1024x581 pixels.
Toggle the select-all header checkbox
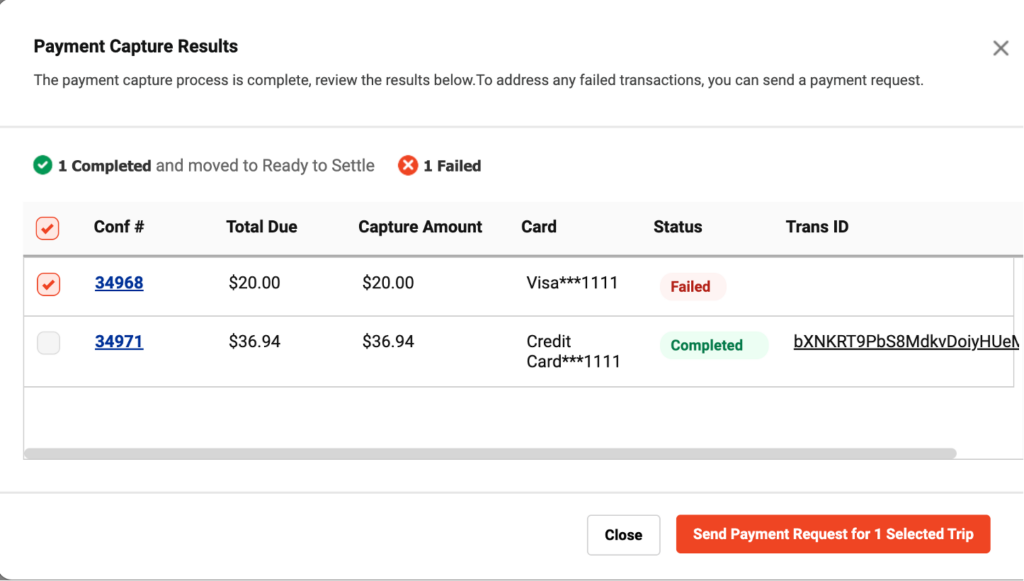(48, 228)
